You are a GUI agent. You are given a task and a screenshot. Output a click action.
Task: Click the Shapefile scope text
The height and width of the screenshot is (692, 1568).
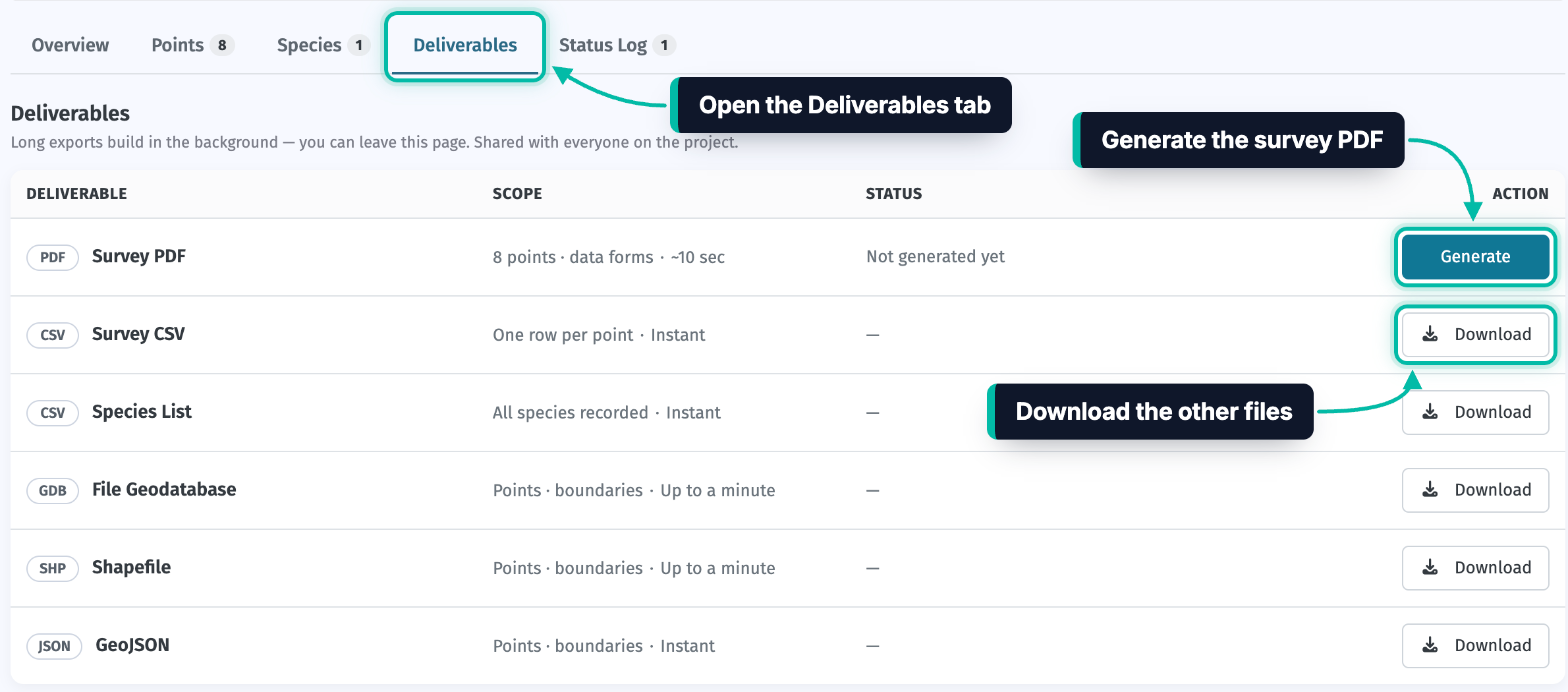(x=634, y=568)
